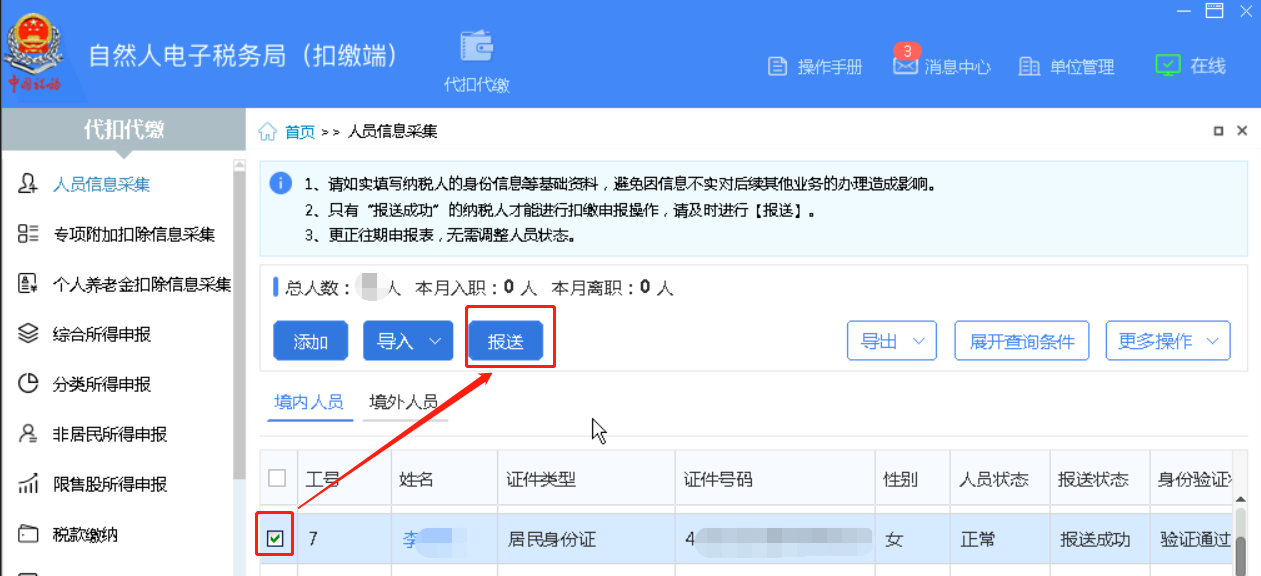Screen dimensions: 1261x576
Task: Click the 在线 monitor status icon
Action: (1167, 66)
